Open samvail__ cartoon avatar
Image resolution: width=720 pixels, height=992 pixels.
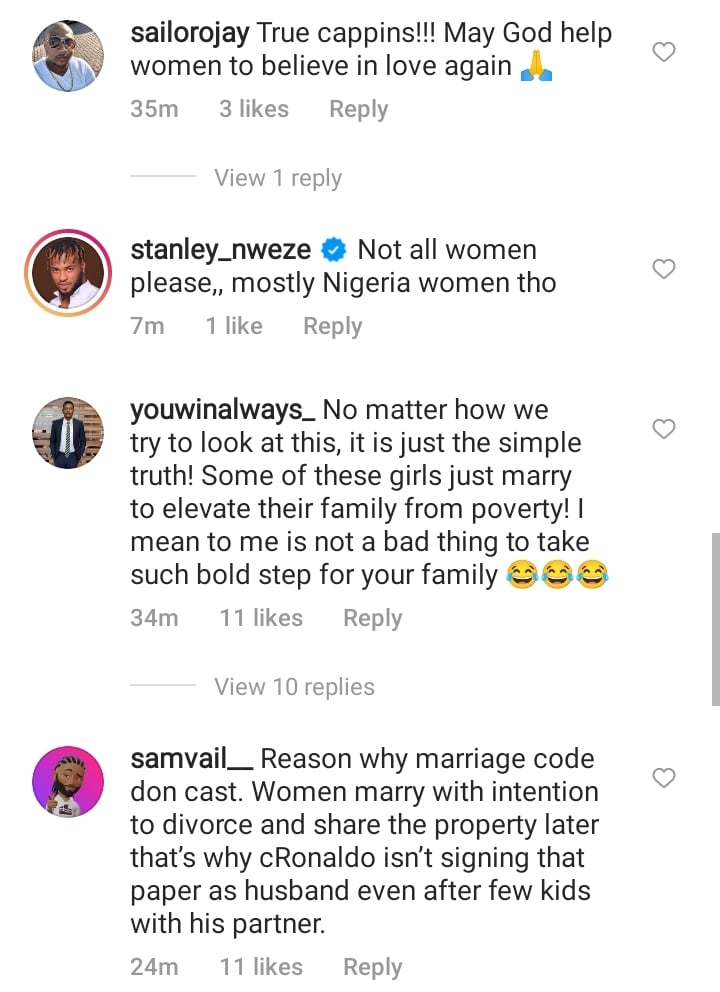coord(68,781)
